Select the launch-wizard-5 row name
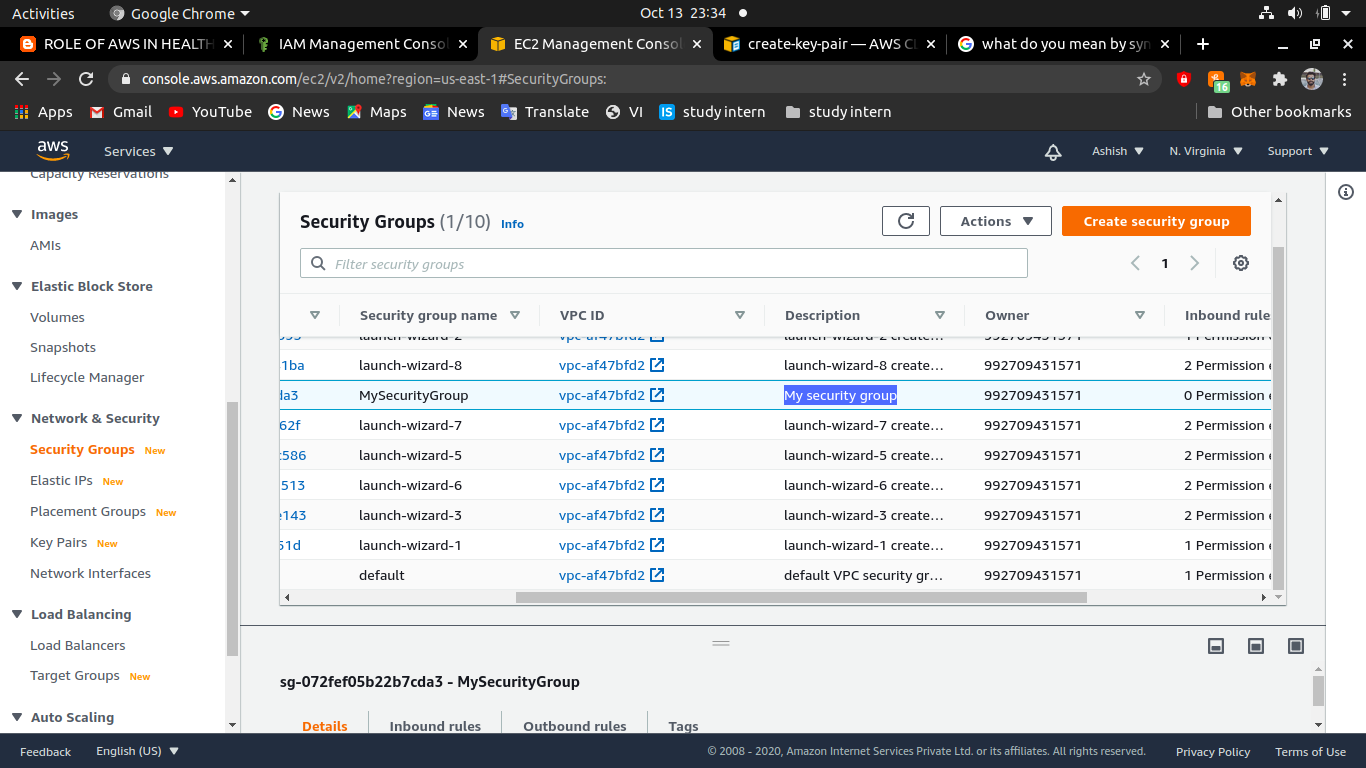1366x768 pixels. [410, 455]
